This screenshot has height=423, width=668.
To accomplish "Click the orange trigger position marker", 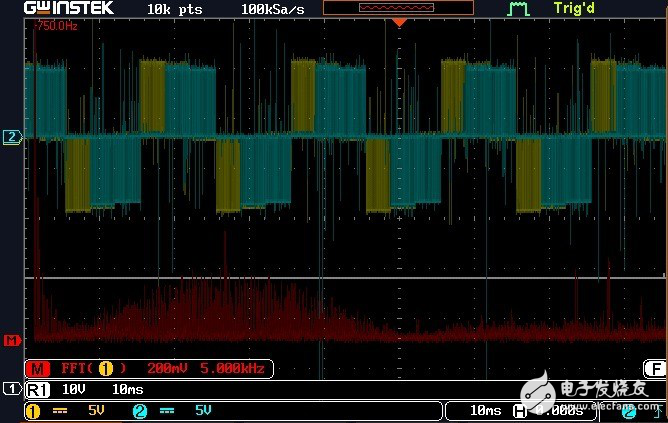I will [x=399, y=21].
